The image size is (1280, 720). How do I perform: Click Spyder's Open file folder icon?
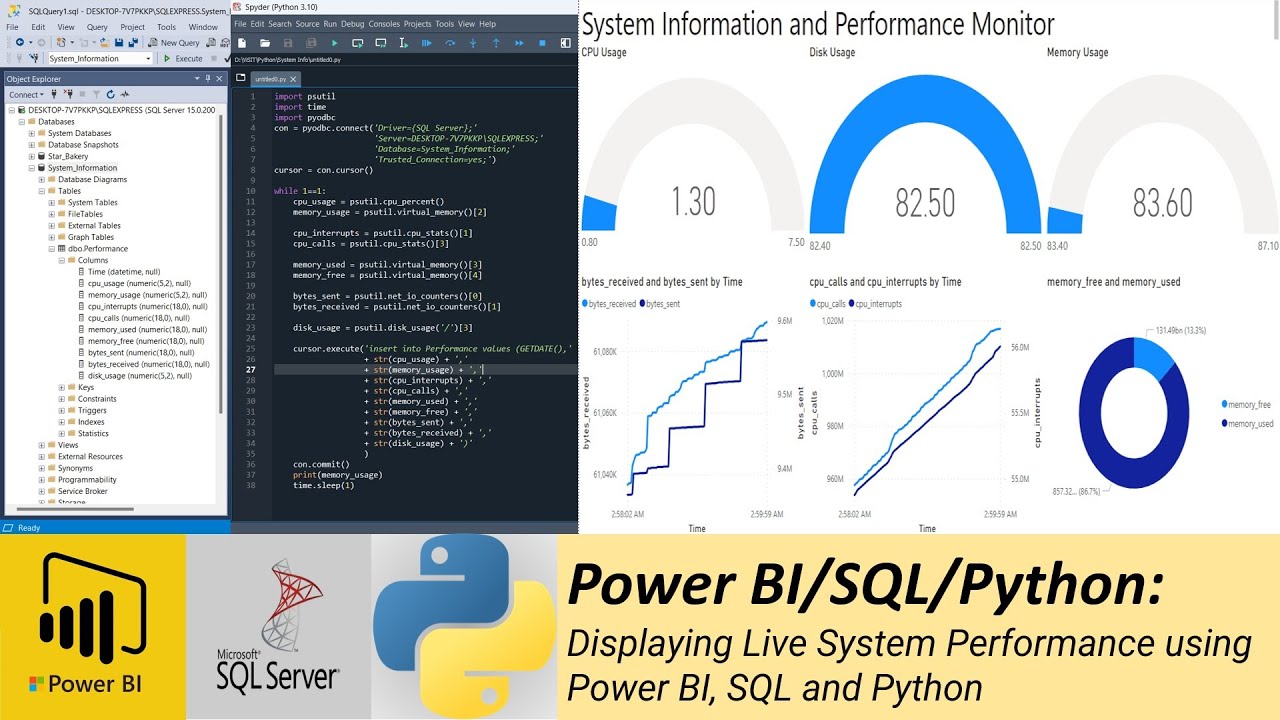[265, 43]
